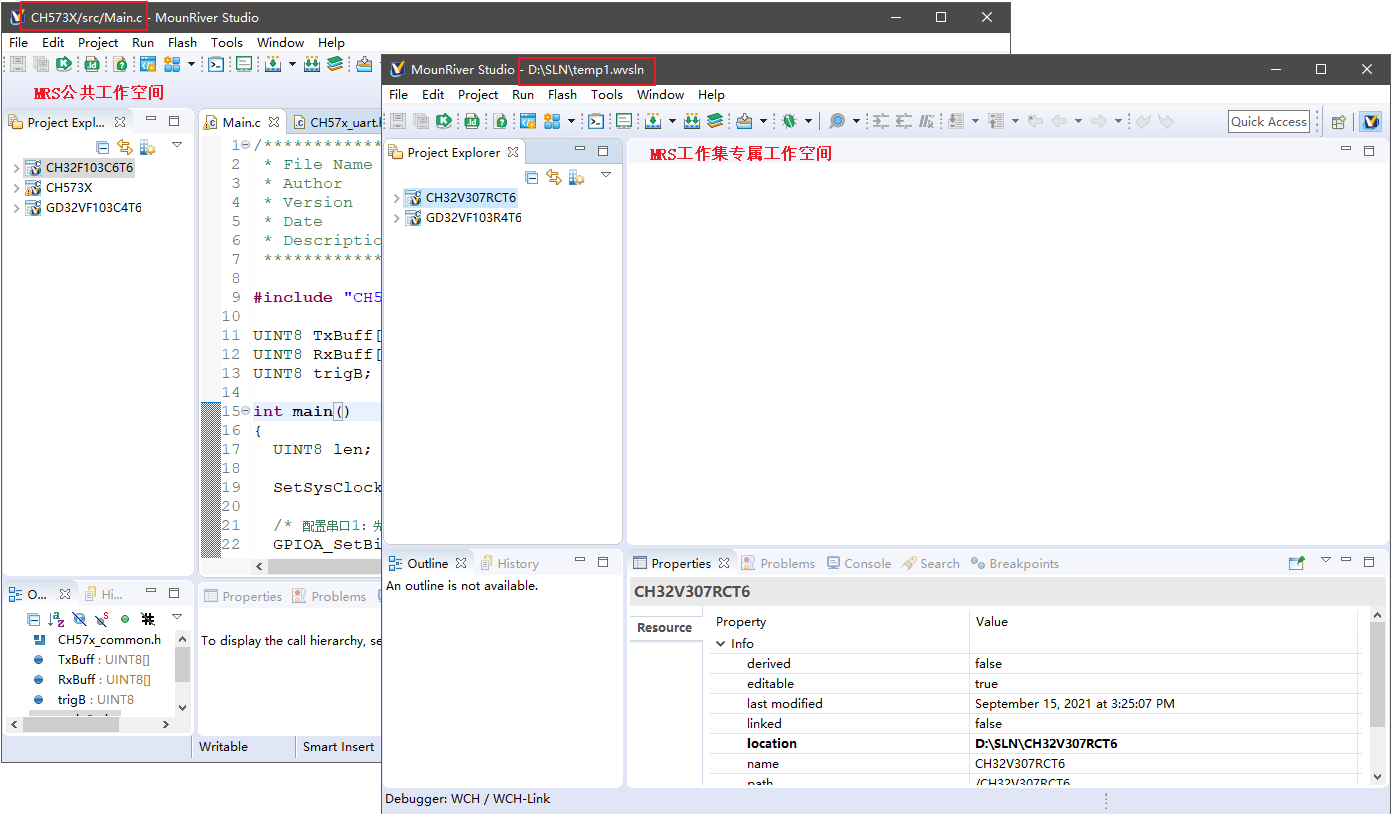Click Open Perspective icon beside Quick Access
This screenshot has height=814, width=1392.
click(1339, 122)
